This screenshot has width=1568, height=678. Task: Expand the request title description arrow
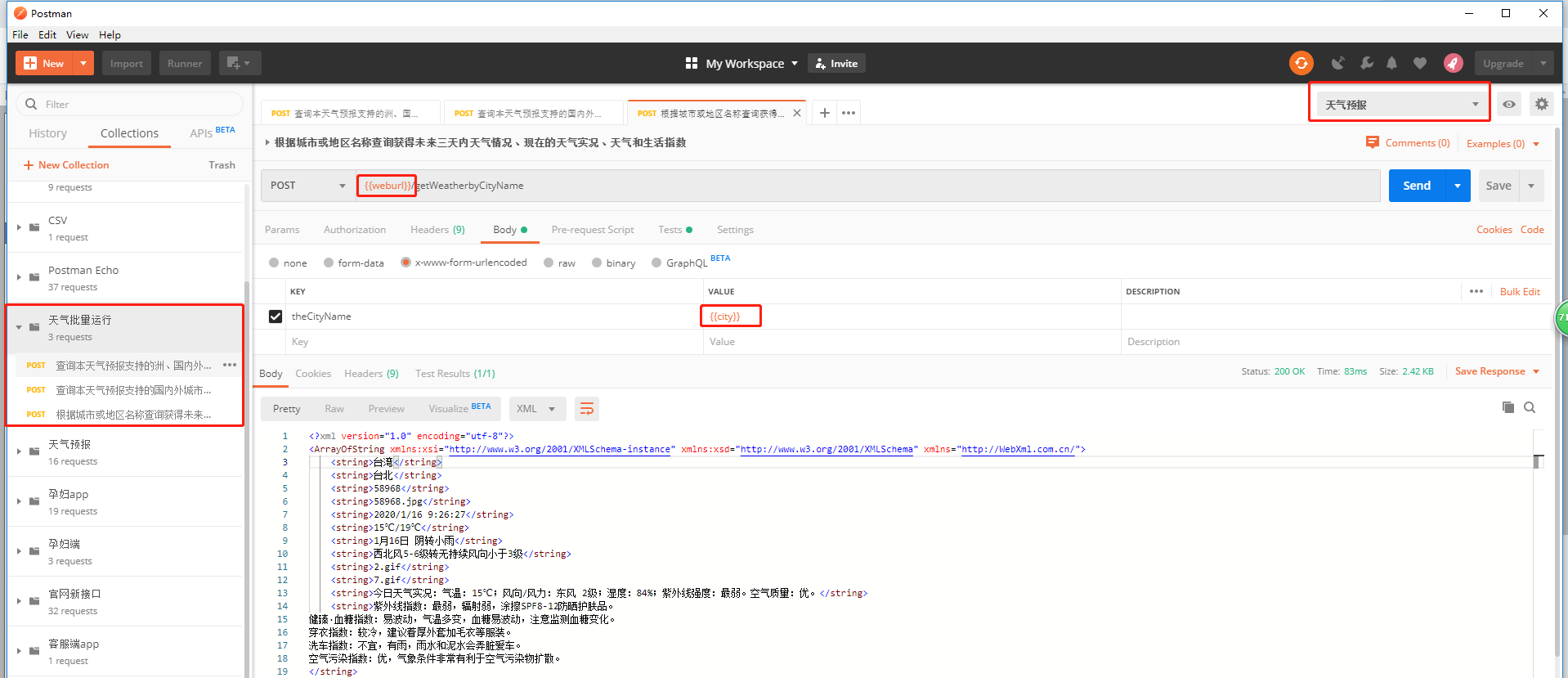point(267,142)
